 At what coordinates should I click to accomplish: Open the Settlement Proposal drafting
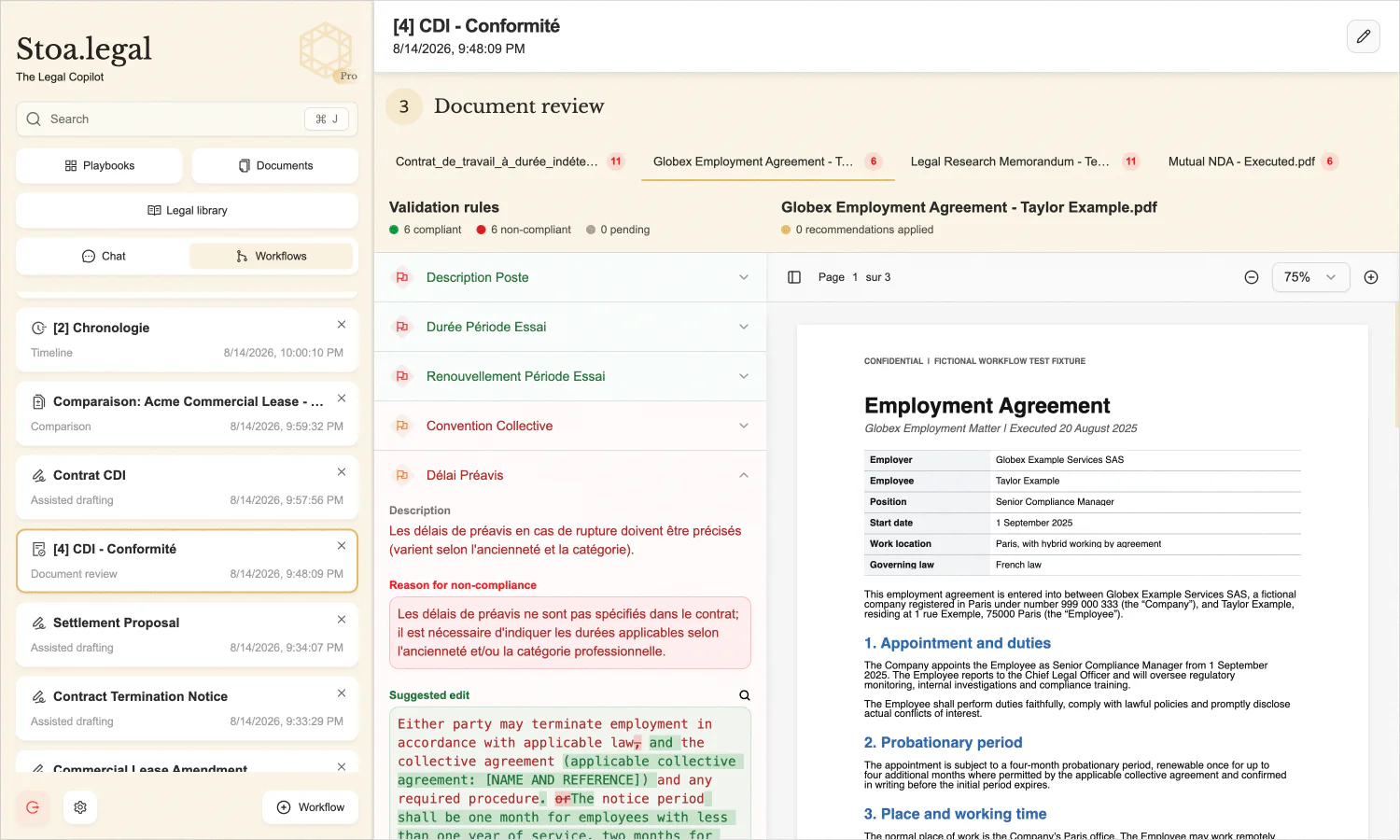click(x=187, y=635)
